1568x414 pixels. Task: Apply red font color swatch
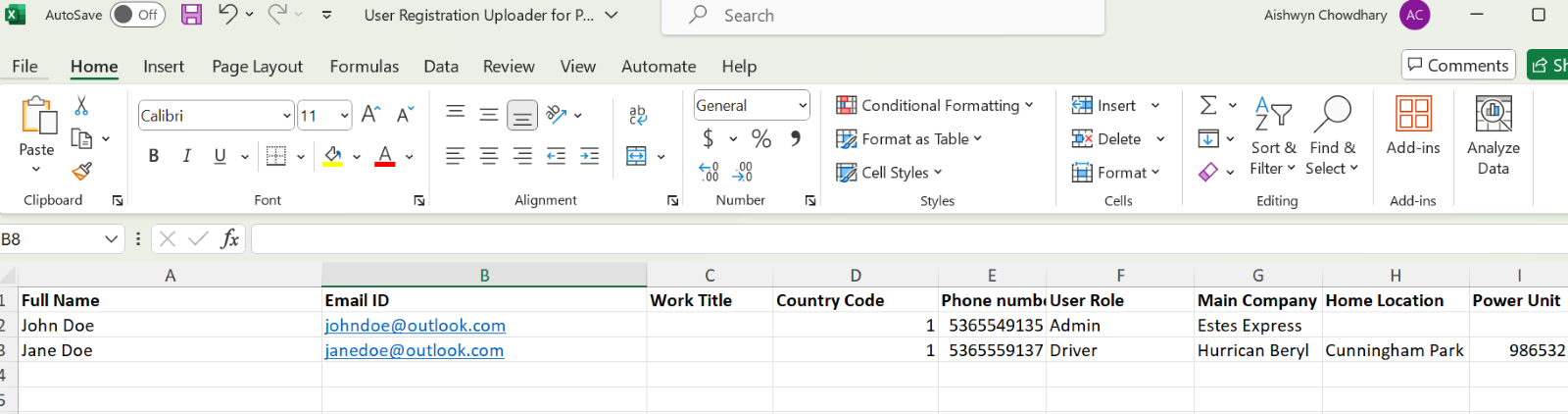[x=385, y=157]
